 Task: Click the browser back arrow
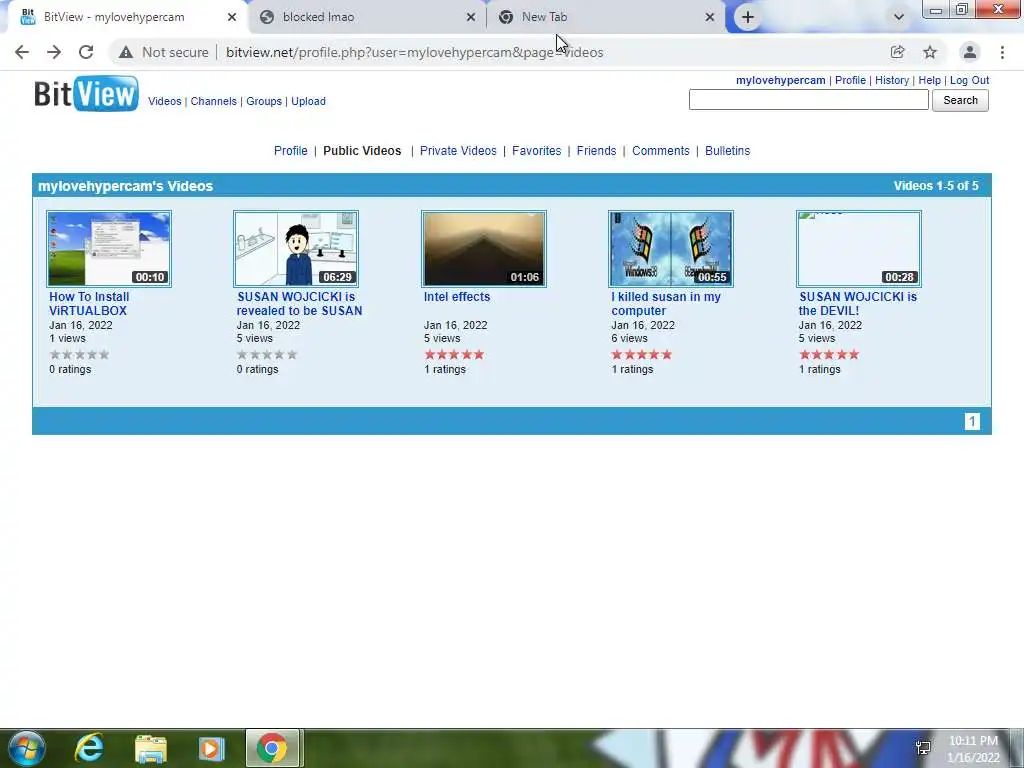point(22,52)
